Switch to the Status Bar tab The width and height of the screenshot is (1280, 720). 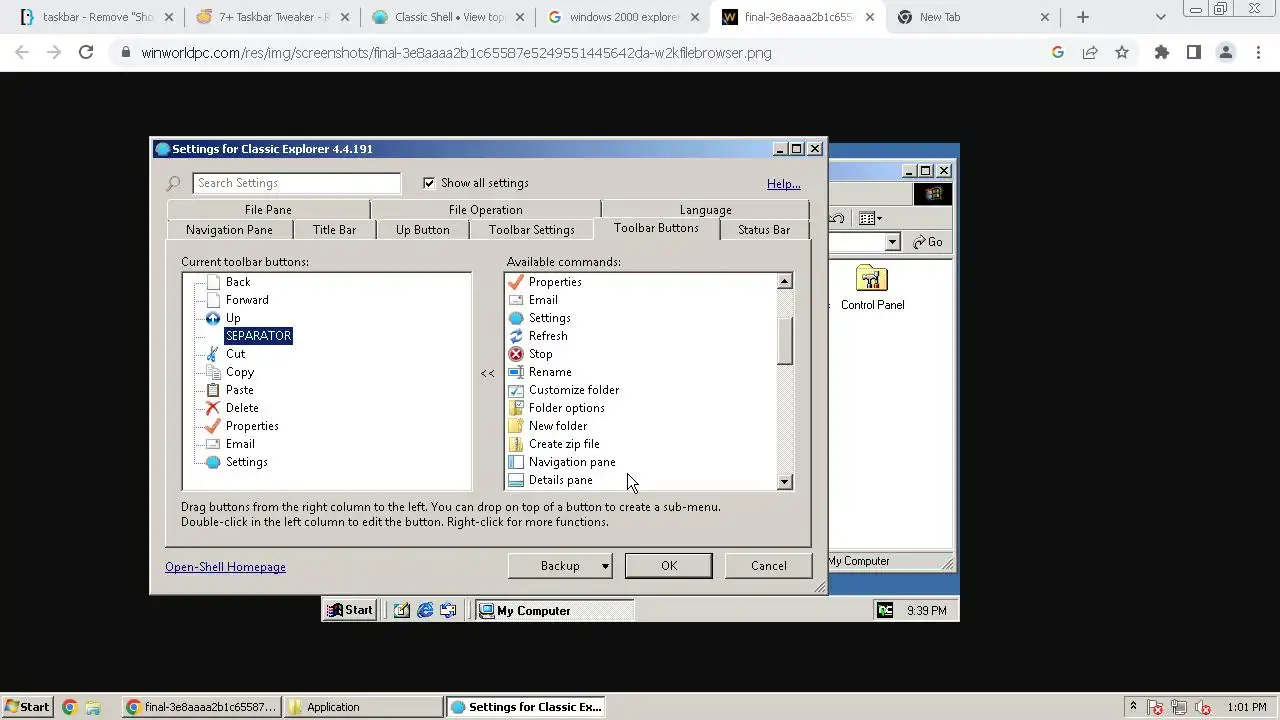coord(764,230)
